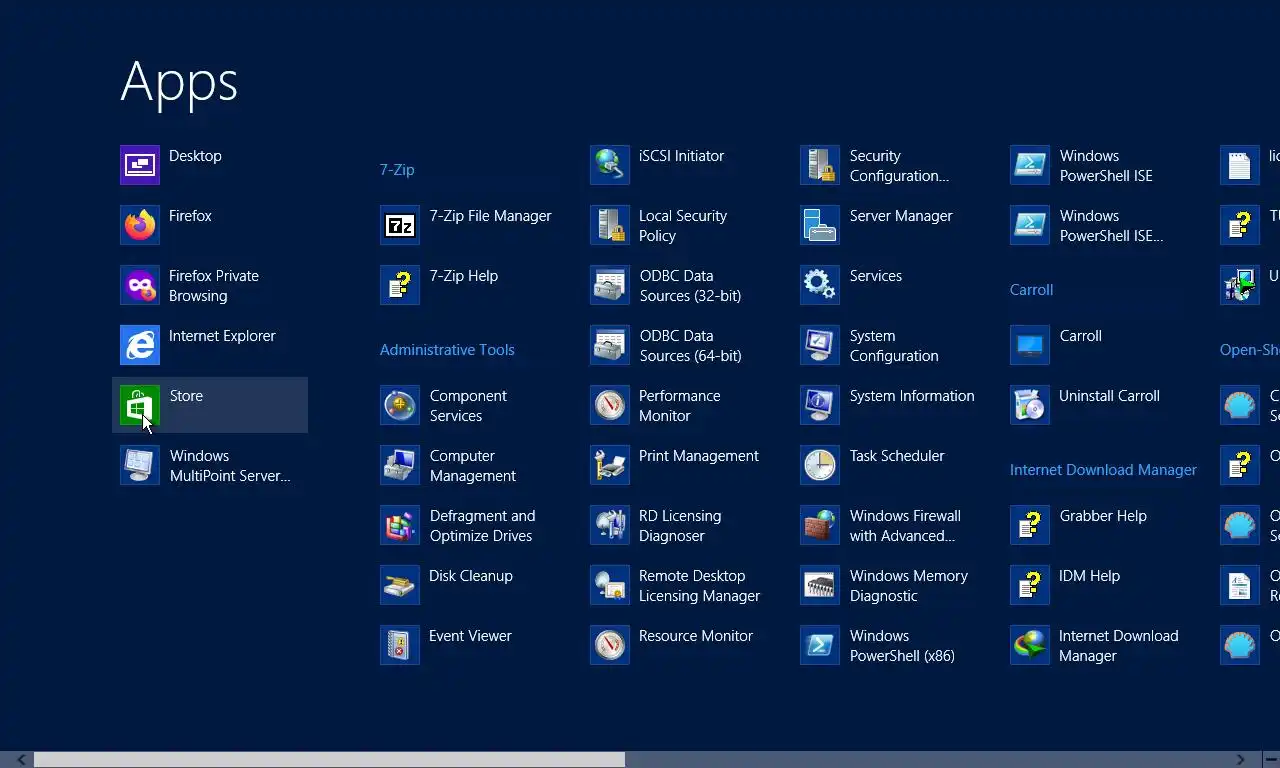Click the Print Management label text
This screenshot has height=768, width=1280.
(699, 456)
